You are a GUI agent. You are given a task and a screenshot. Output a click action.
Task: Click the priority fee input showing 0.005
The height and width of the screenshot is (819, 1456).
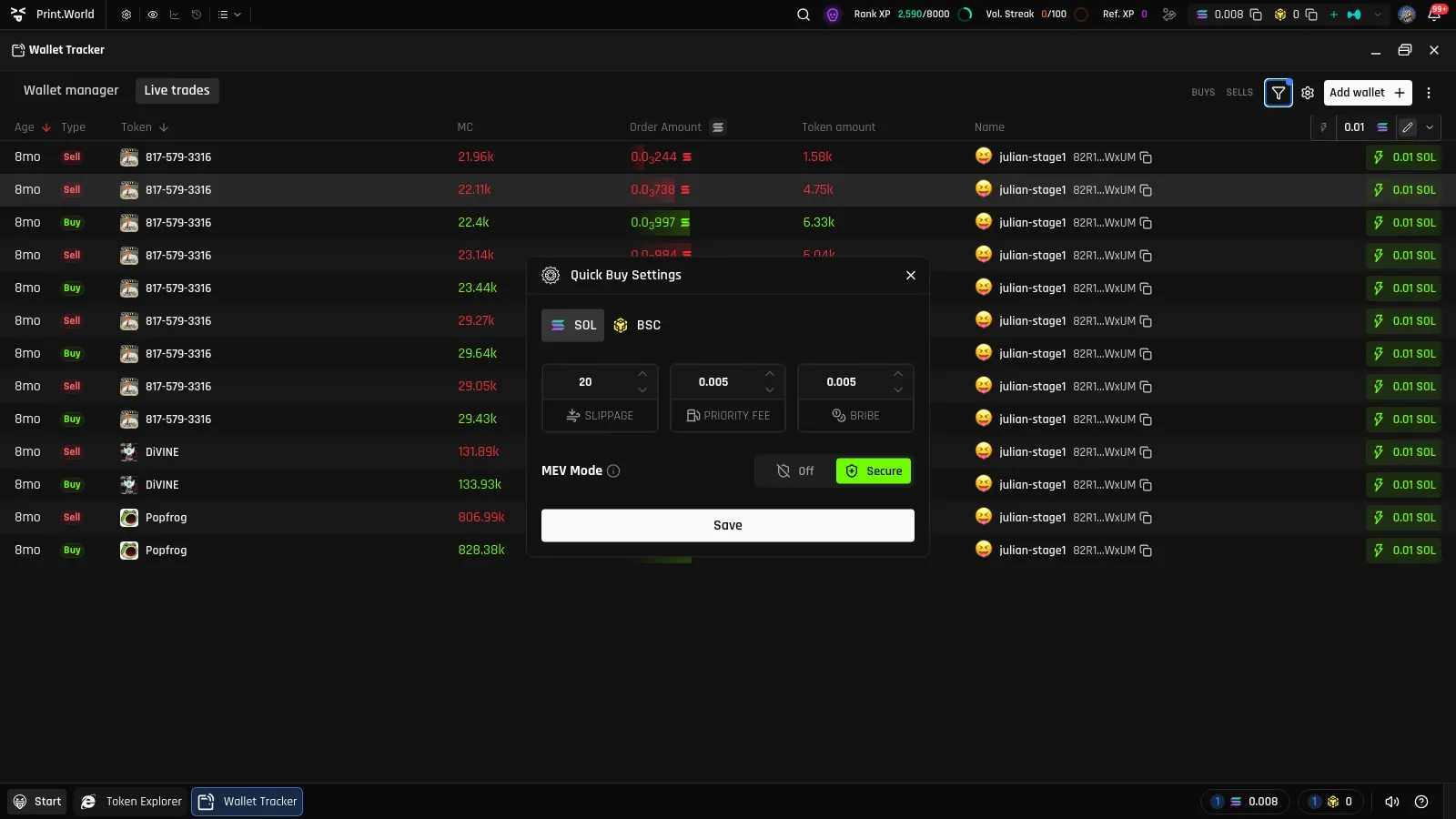coord(713,382)
